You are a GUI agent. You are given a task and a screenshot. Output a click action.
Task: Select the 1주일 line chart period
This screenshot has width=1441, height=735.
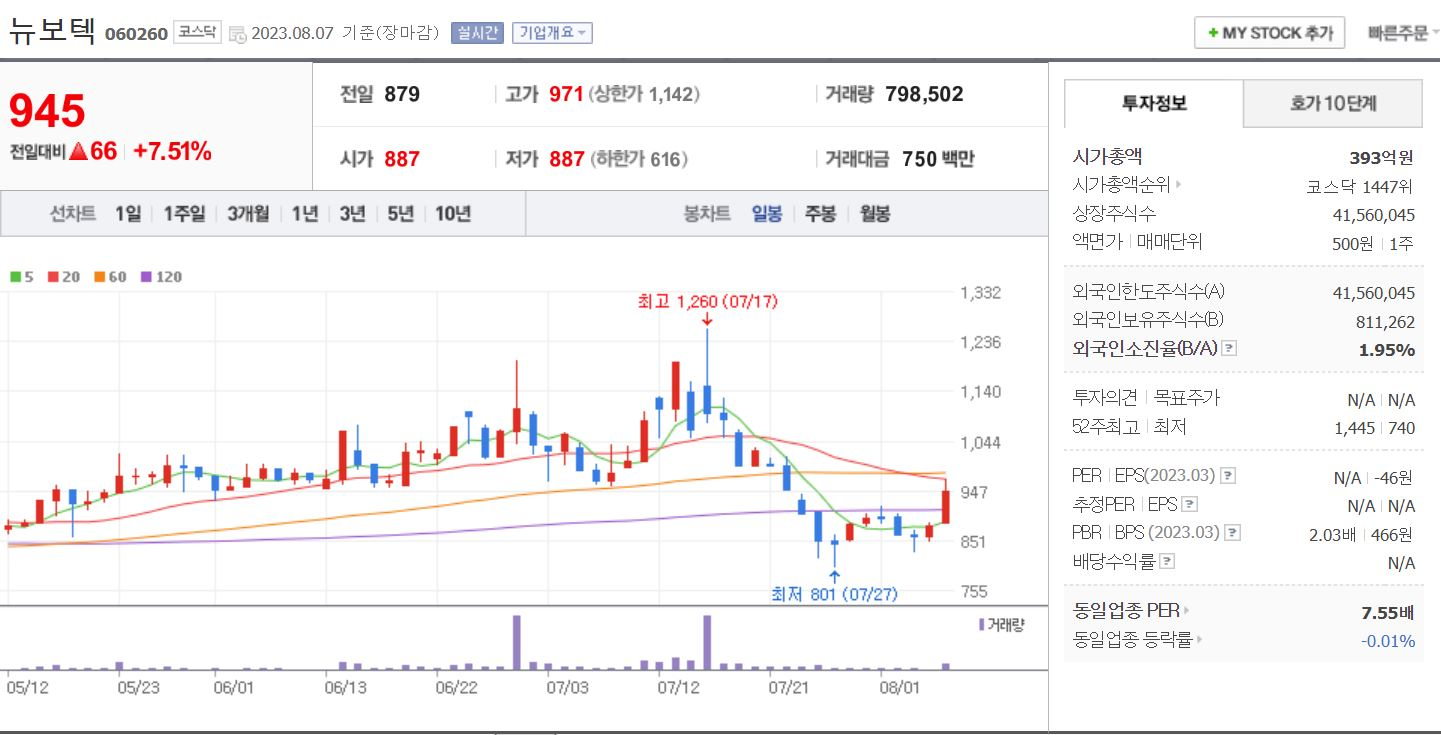point(184,214)
